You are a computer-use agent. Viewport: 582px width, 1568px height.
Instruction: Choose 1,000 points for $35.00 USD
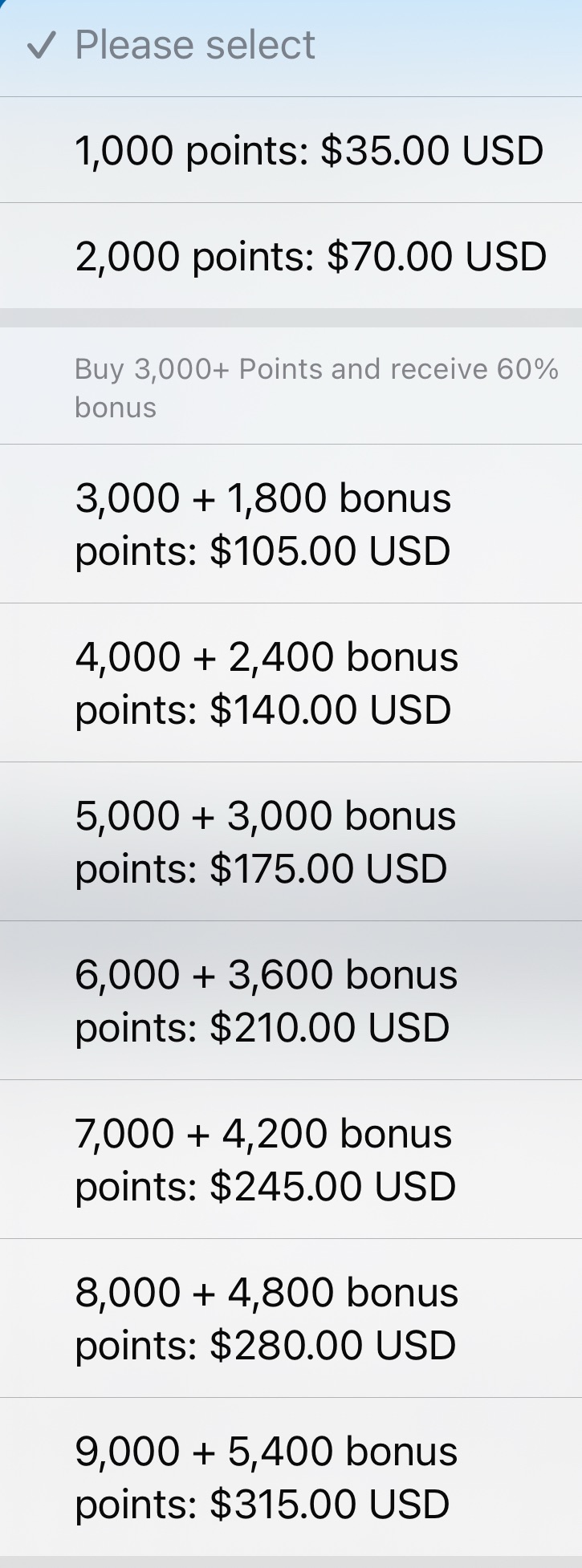[x=309, y=151]
